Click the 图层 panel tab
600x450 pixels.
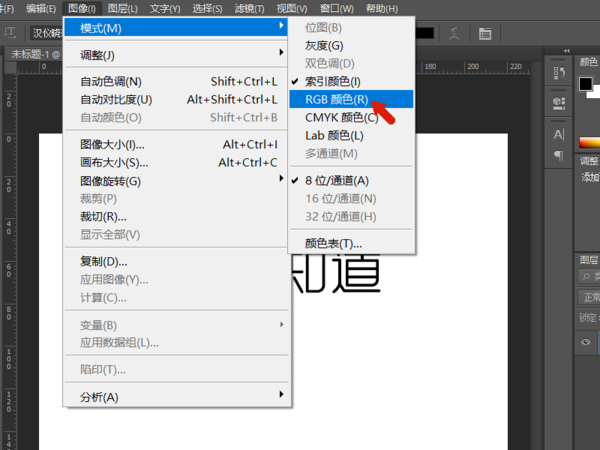click(x=589, y=260)
